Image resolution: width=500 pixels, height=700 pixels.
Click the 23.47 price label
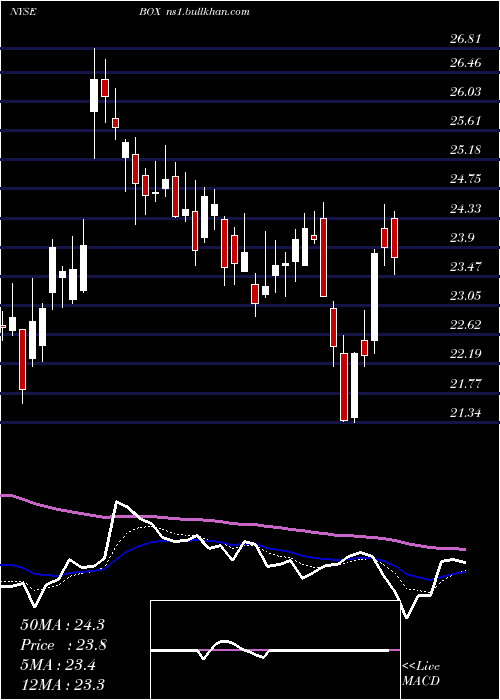[x=465, y=267]
